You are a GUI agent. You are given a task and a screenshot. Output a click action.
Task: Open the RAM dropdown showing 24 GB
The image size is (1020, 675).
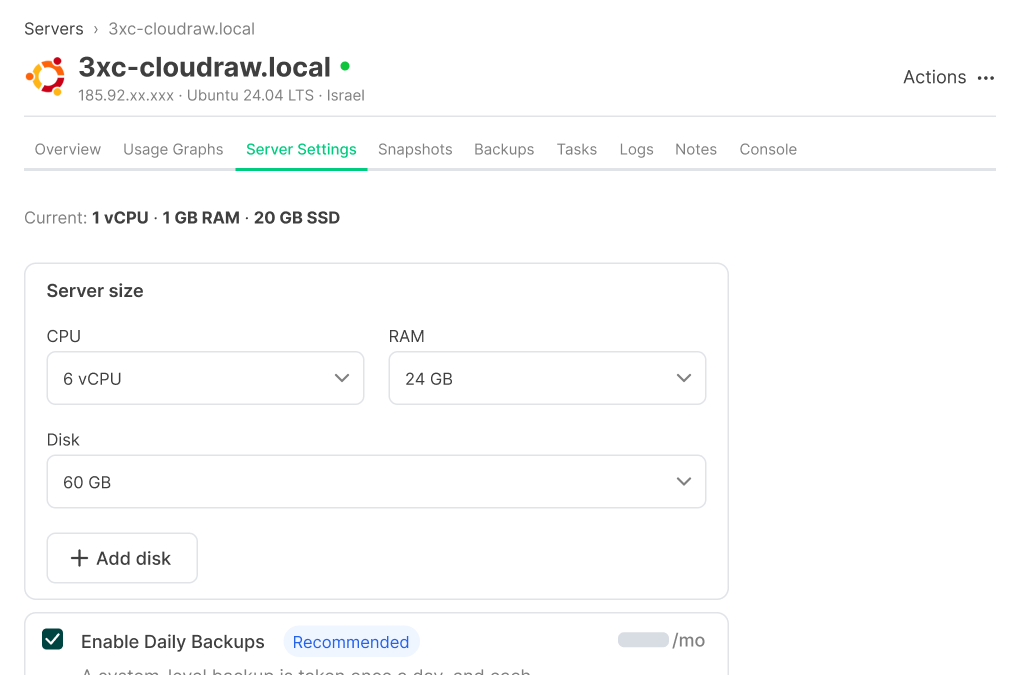click(547, 378)
